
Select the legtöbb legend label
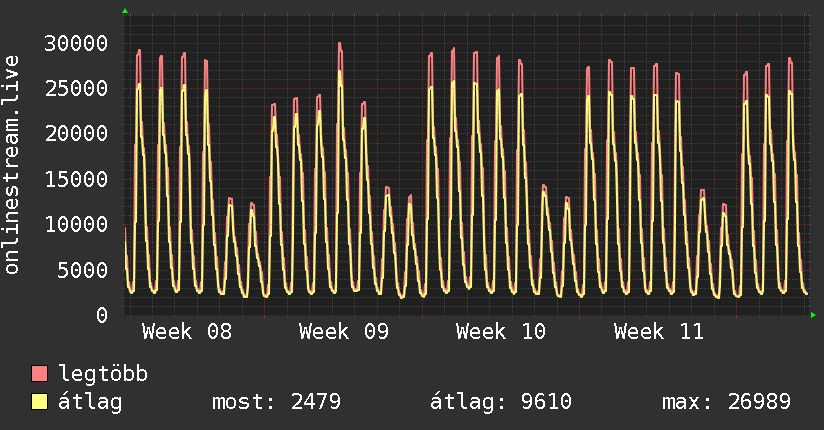point(104,374)
